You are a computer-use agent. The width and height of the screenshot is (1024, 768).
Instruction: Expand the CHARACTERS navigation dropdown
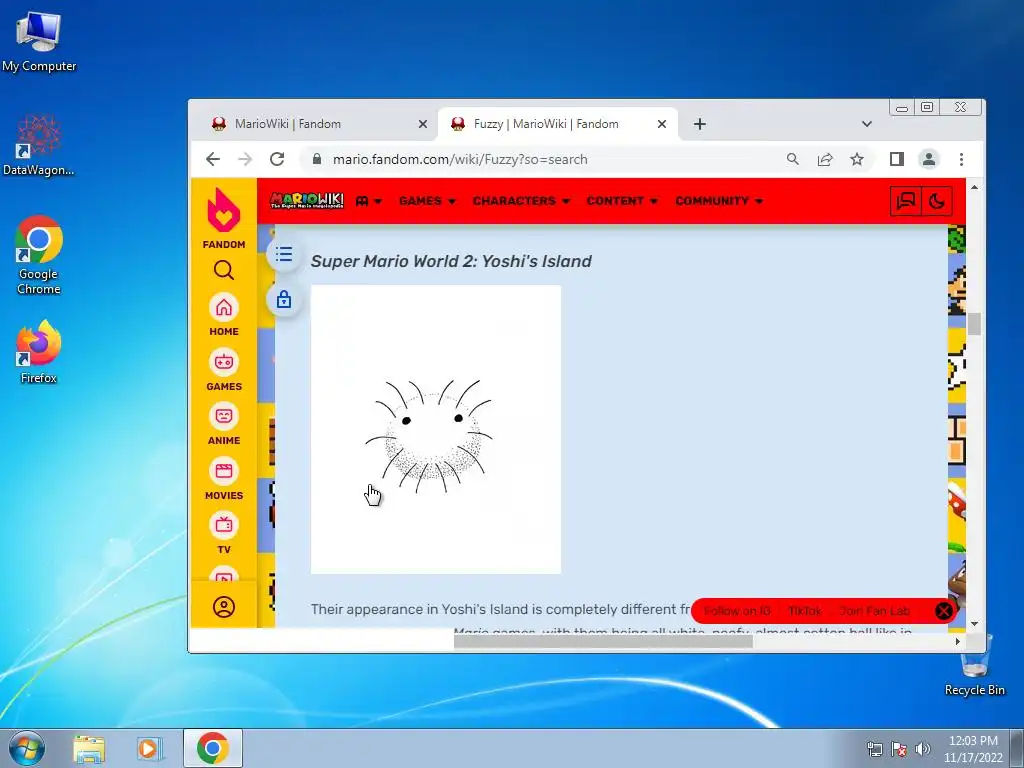(x=521, y=201)
